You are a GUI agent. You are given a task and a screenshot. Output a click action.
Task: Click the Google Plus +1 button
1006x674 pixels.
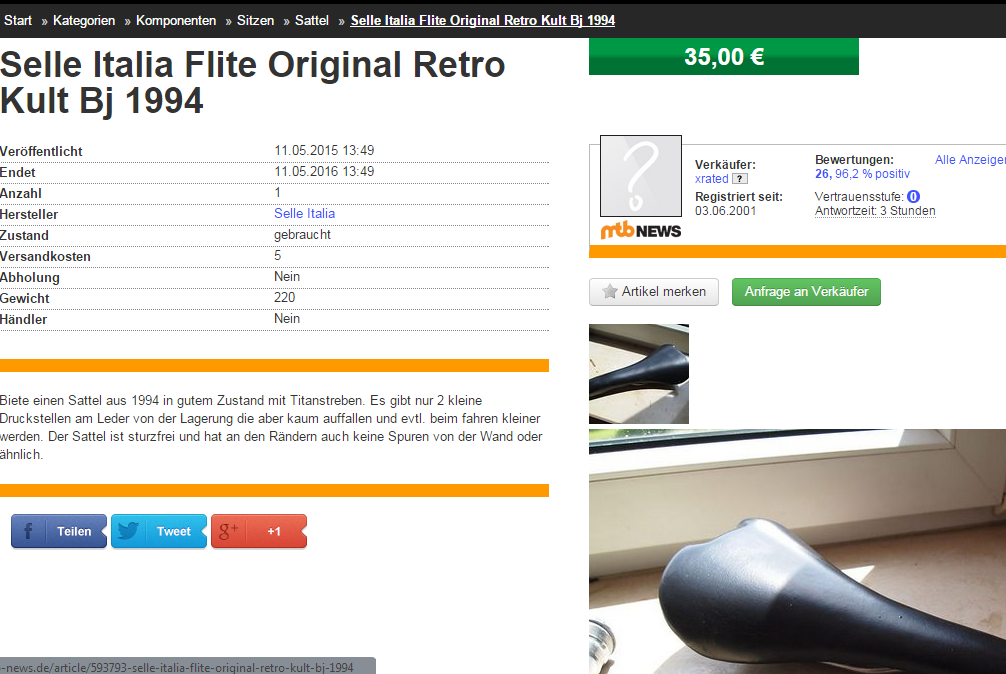pos(259,531)
